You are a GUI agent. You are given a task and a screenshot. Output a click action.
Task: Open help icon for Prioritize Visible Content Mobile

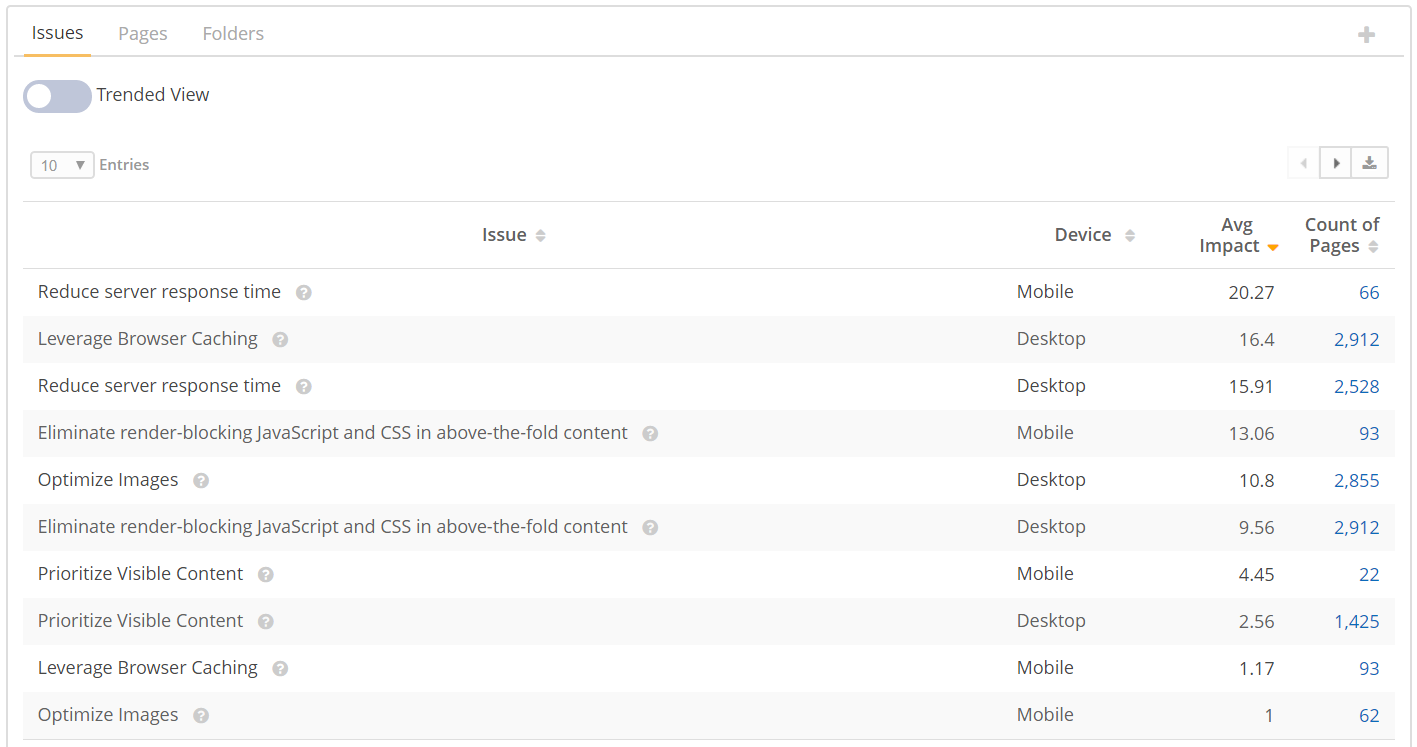point(265,574)
